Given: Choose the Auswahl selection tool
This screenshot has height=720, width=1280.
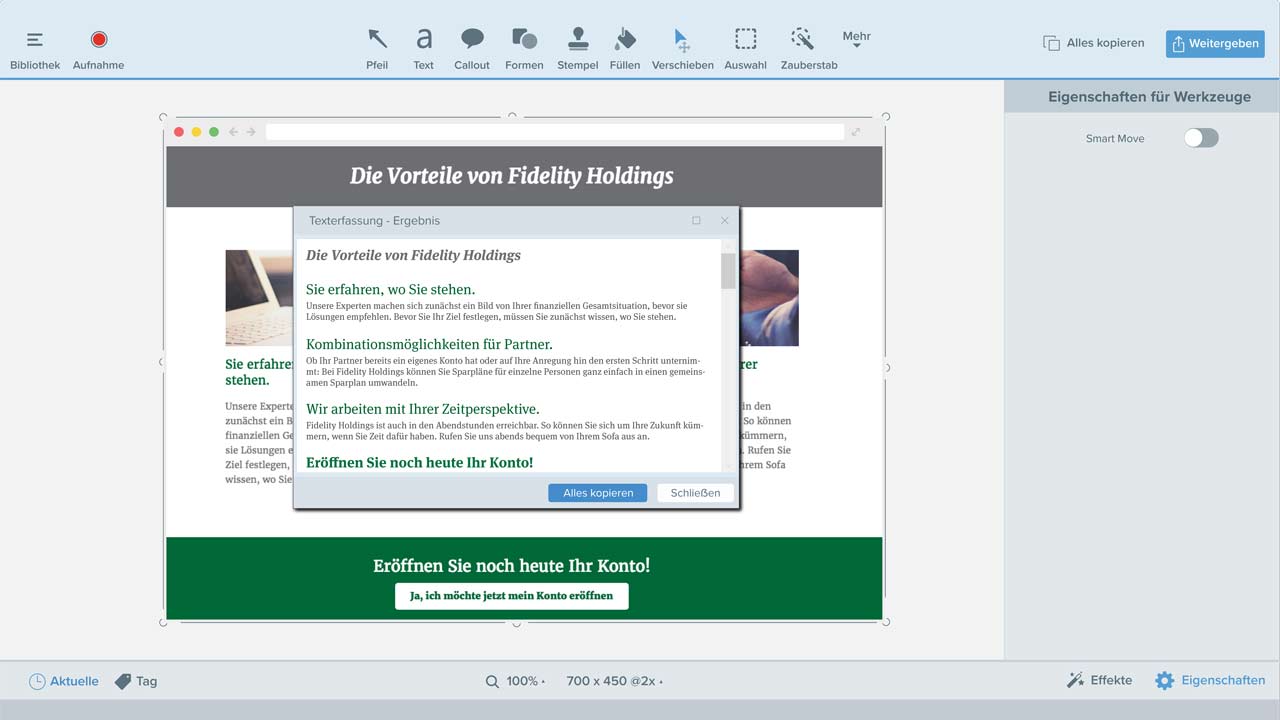Looking at the screenshot, I should pyautogui.click(x=745, y=47).
